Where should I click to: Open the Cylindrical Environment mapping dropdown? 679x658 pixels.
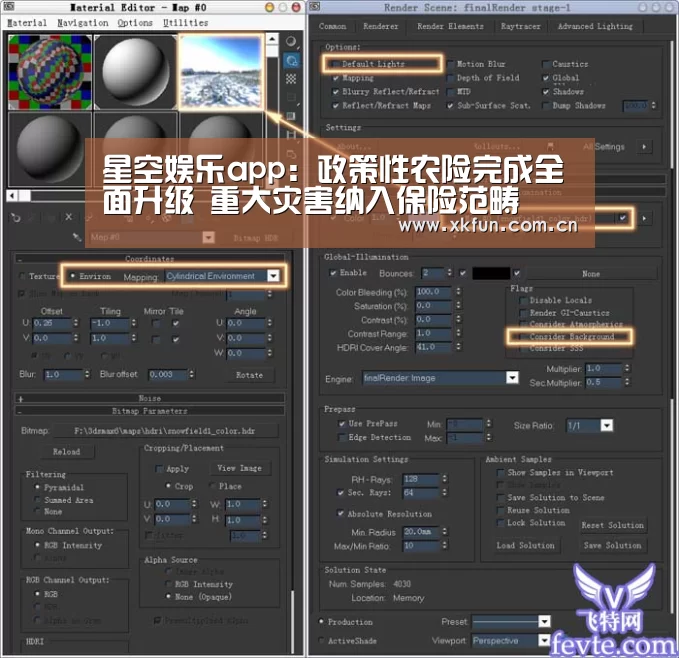click(x=274, y=276)
